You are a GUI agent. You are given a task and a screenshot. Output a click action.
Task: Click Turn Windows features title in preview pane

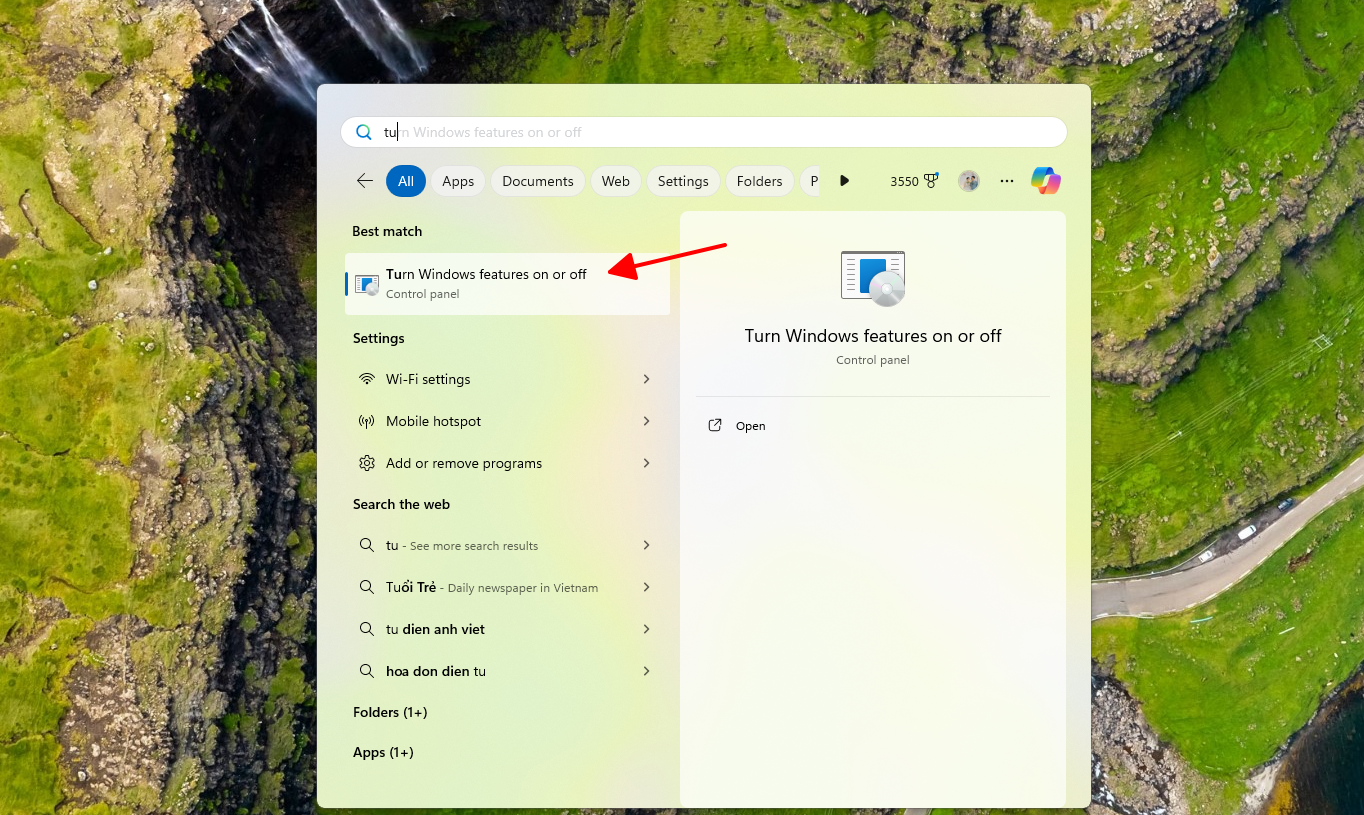pyautogui.click(x=873, y=336)
